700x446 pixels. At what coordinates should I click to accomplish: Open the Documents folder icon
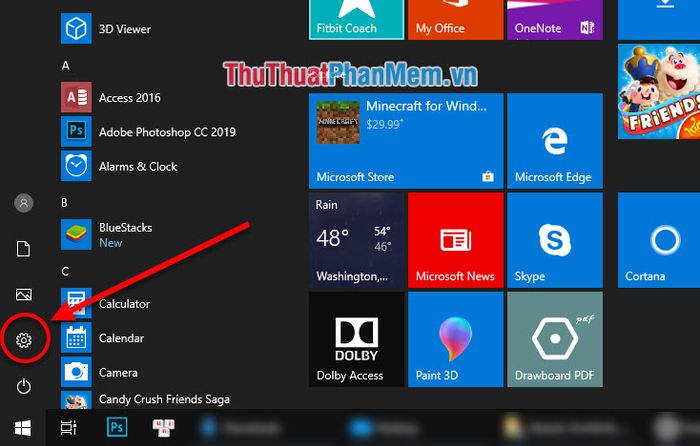[23, 249]
